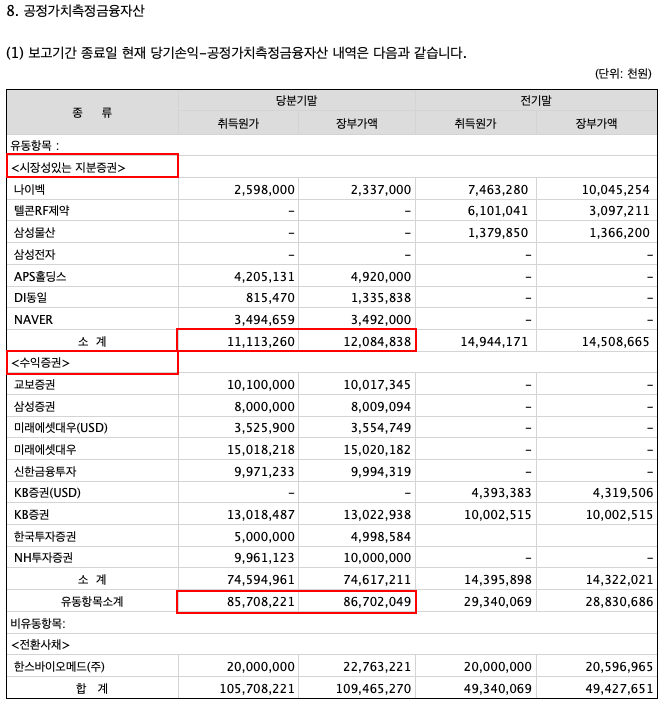
Task: Select the 'KB증권(USD)' row label
Action: click(x=47, y=493)
